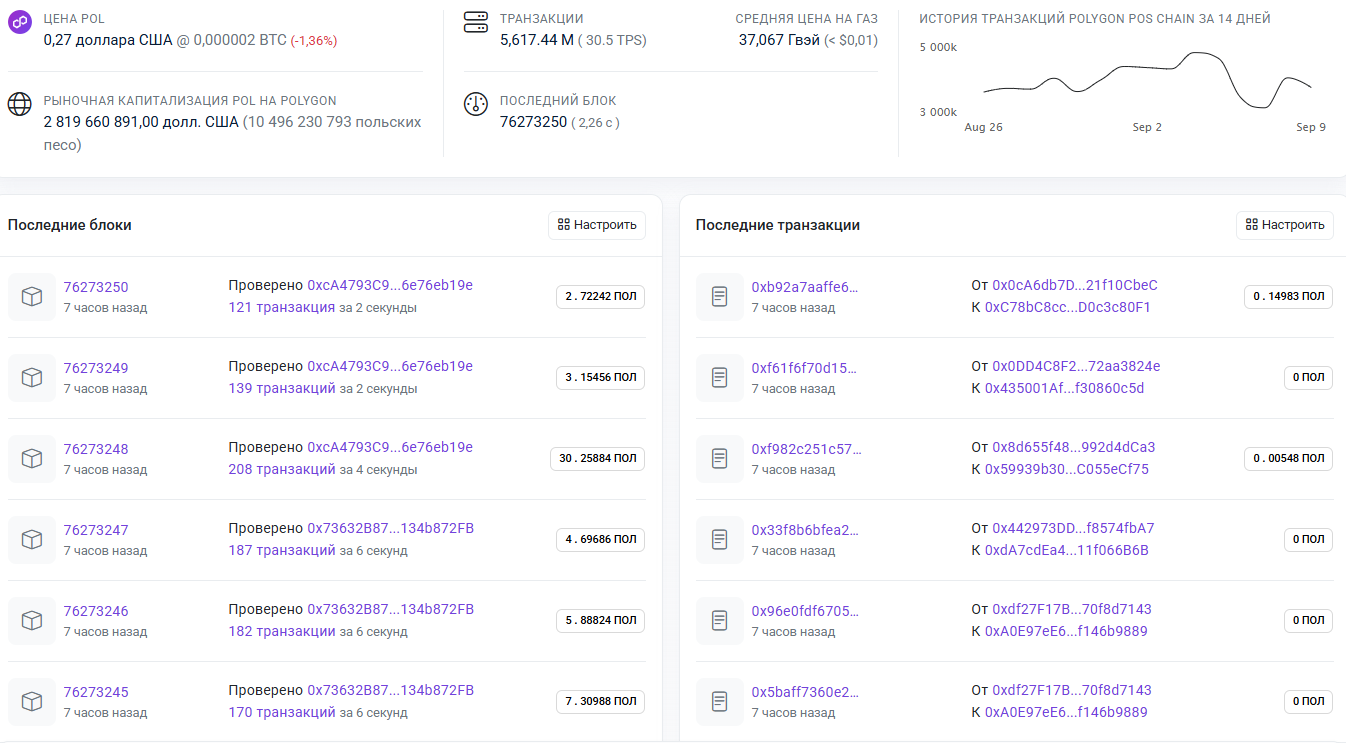The image size is (1346, 743).
Task: Click the cube icon for block 76273248
Action: pyautogui.click(x=32, y=459)
